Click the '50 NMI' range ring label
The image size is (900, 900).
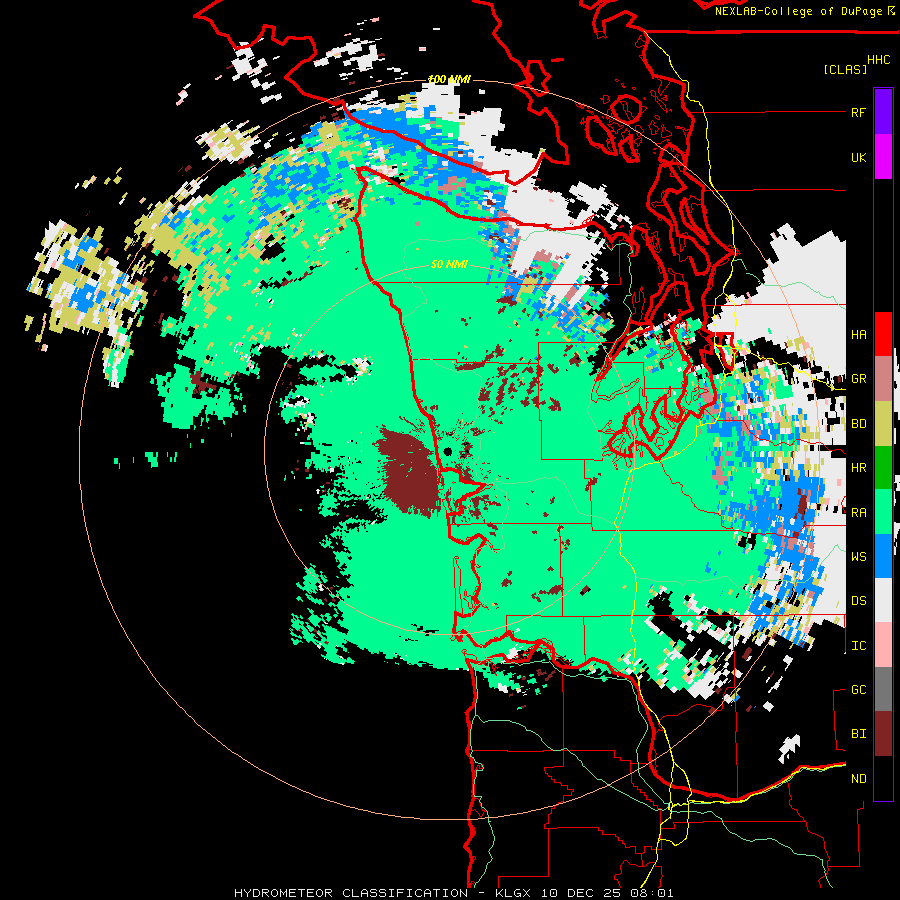[x=449, y=264]
